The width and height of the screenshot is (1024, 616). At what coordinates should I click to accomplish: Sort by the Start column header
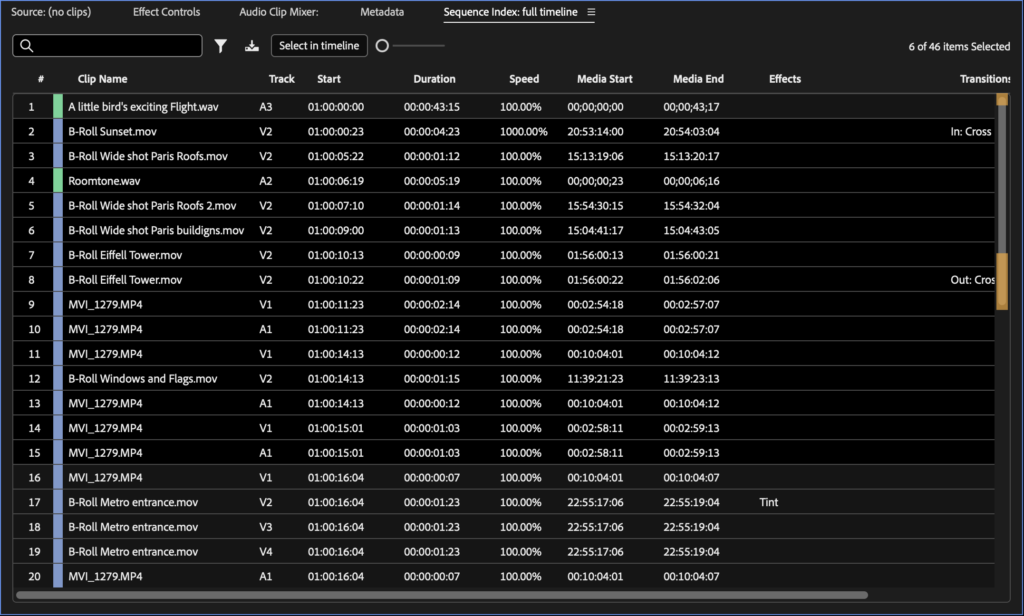(329, 79)
